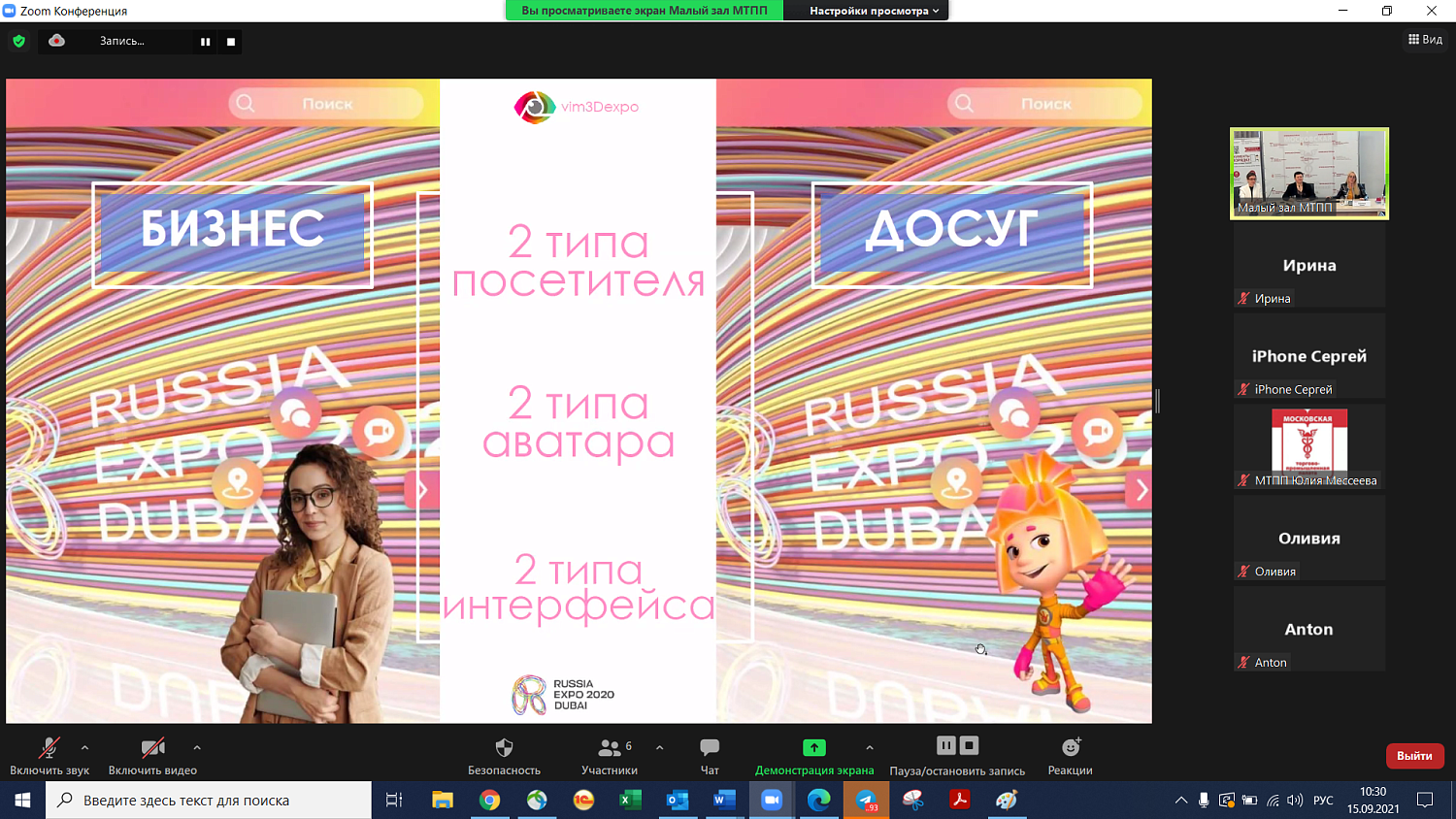
Task: Open Adobe Acrobat from the taskbar
Action: click(959, 801)
